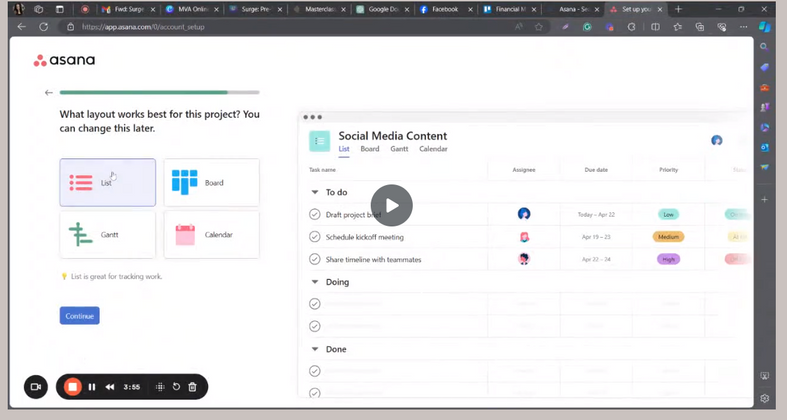This screenshot has width=787, height=420.
Task: Pause the screen recording
Action: coord(92,387)
